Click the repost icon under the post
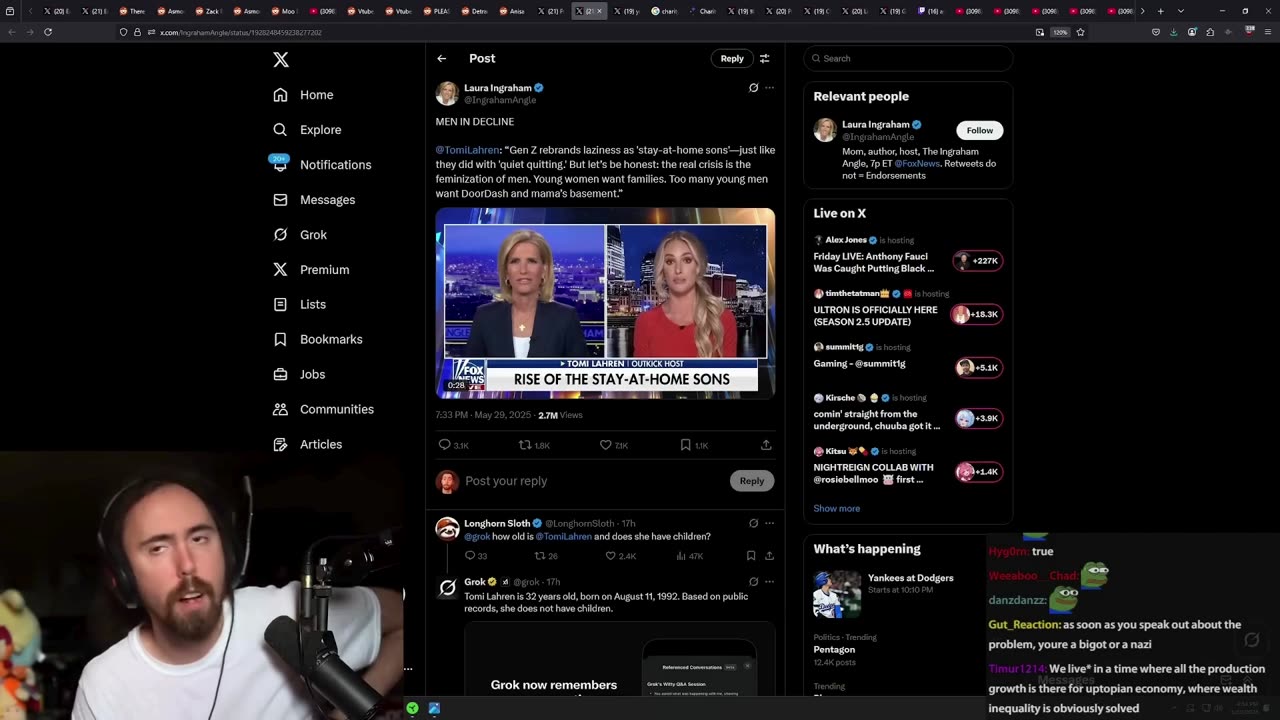 coord(524,445)
